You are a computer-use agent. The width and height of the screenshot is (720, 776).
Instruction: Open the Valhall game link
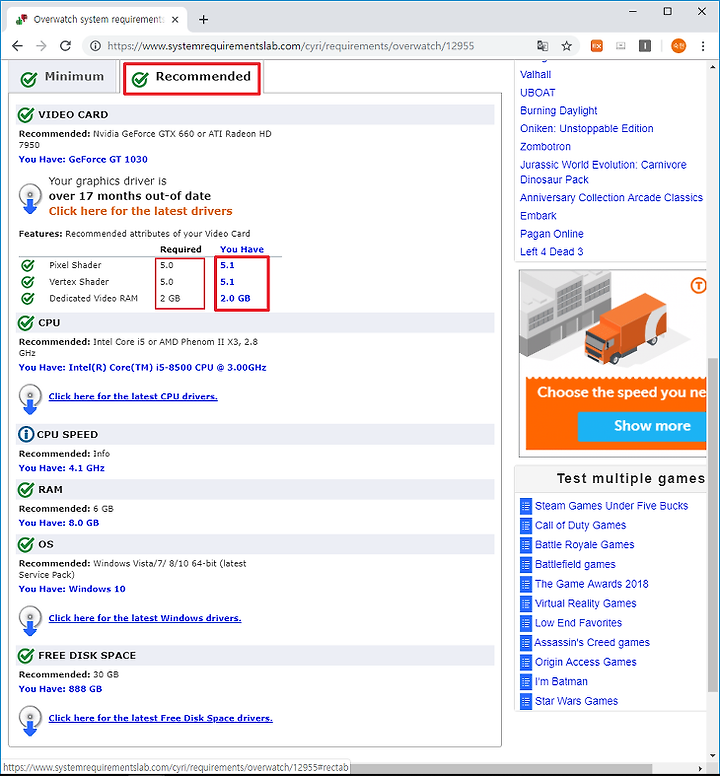(x=535, y=75)
